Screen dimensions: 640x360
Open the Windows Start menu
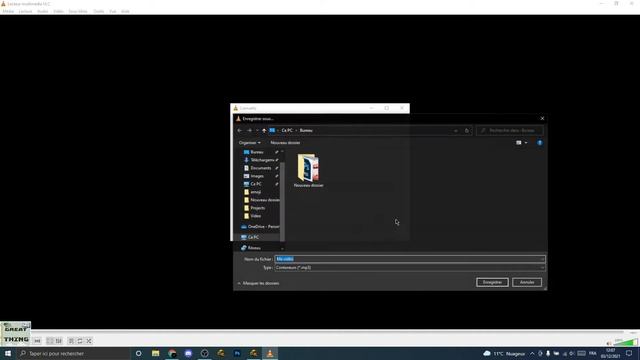coord(8,353)
